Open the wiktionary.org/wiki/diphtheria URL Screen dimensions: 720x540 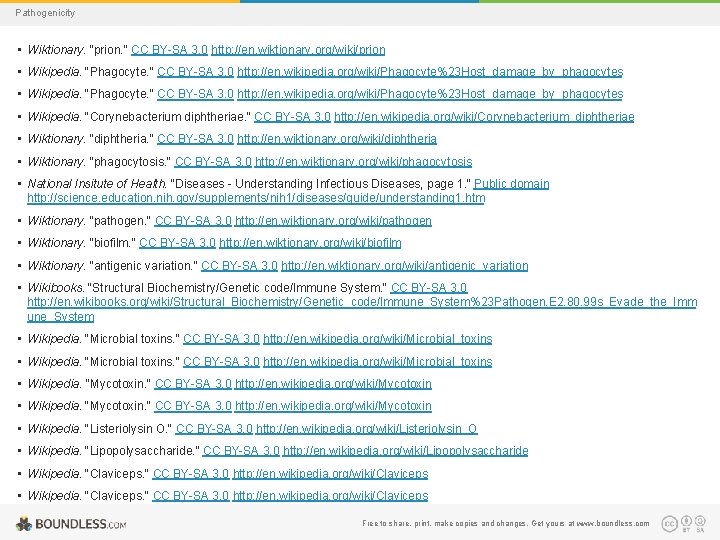(x=337, y=139)
